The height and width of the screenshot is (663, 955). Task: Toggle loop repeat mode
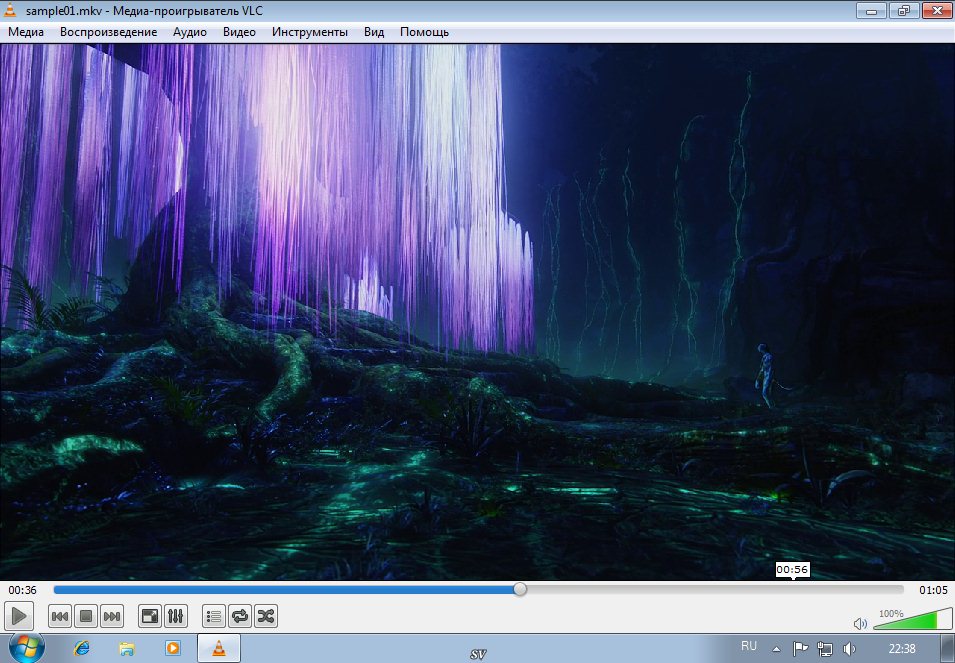click(239, 616)
